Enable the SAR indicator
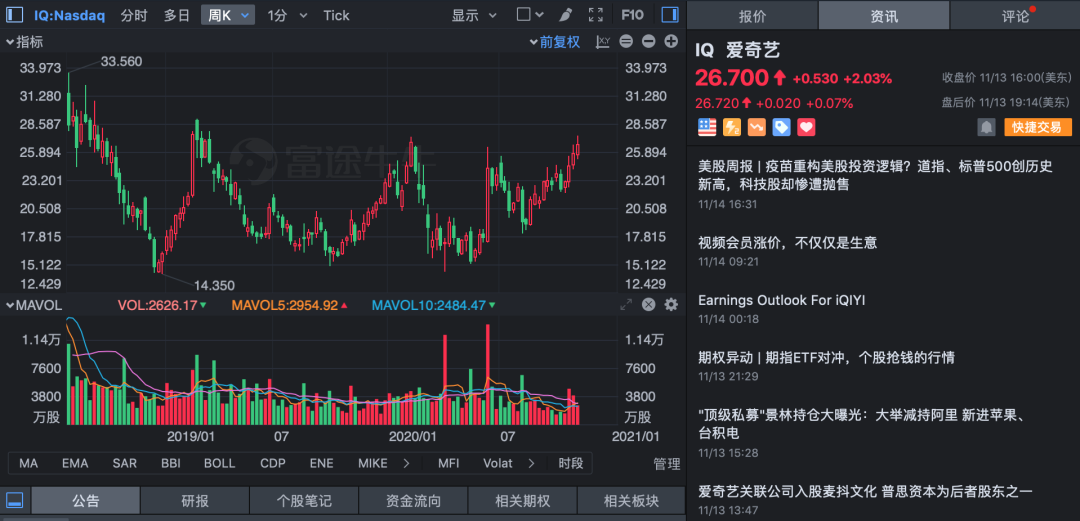 click(124, 463)
